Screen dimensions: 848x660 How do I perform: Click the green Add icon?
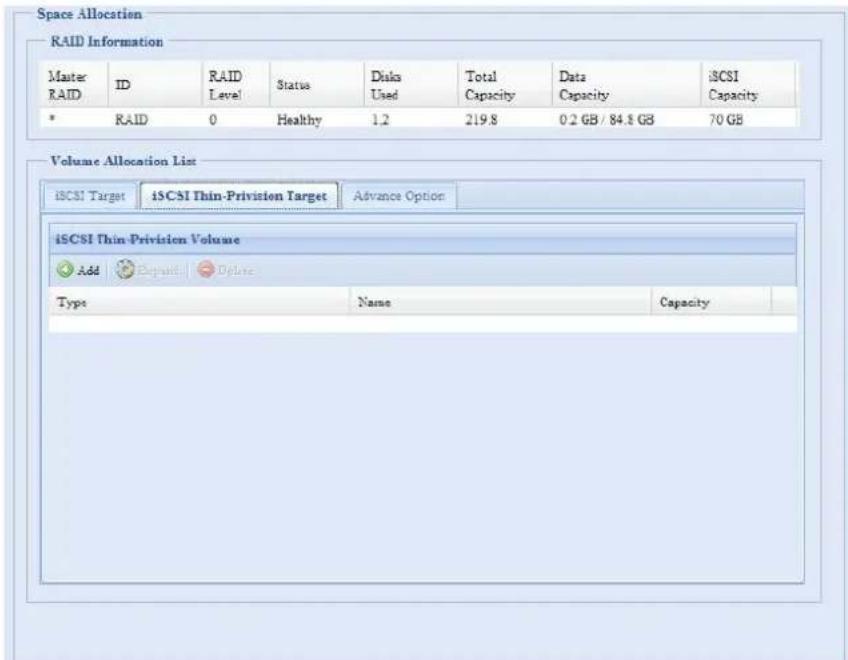65,269
